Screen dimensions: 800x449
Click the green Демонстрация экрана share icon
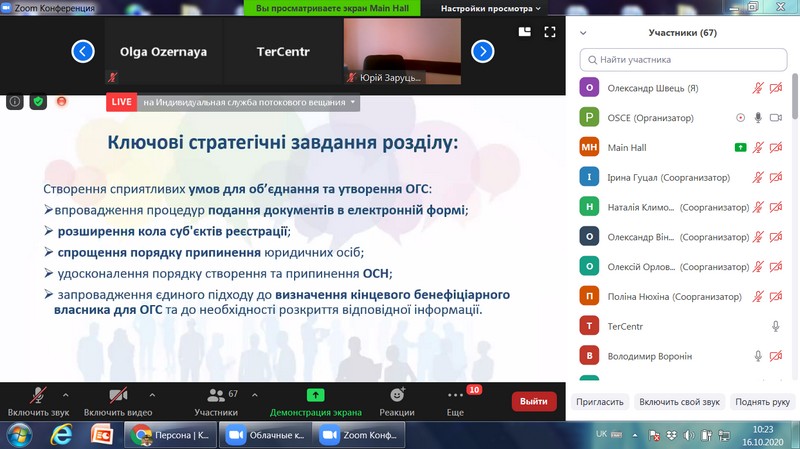tap(315, 396)
